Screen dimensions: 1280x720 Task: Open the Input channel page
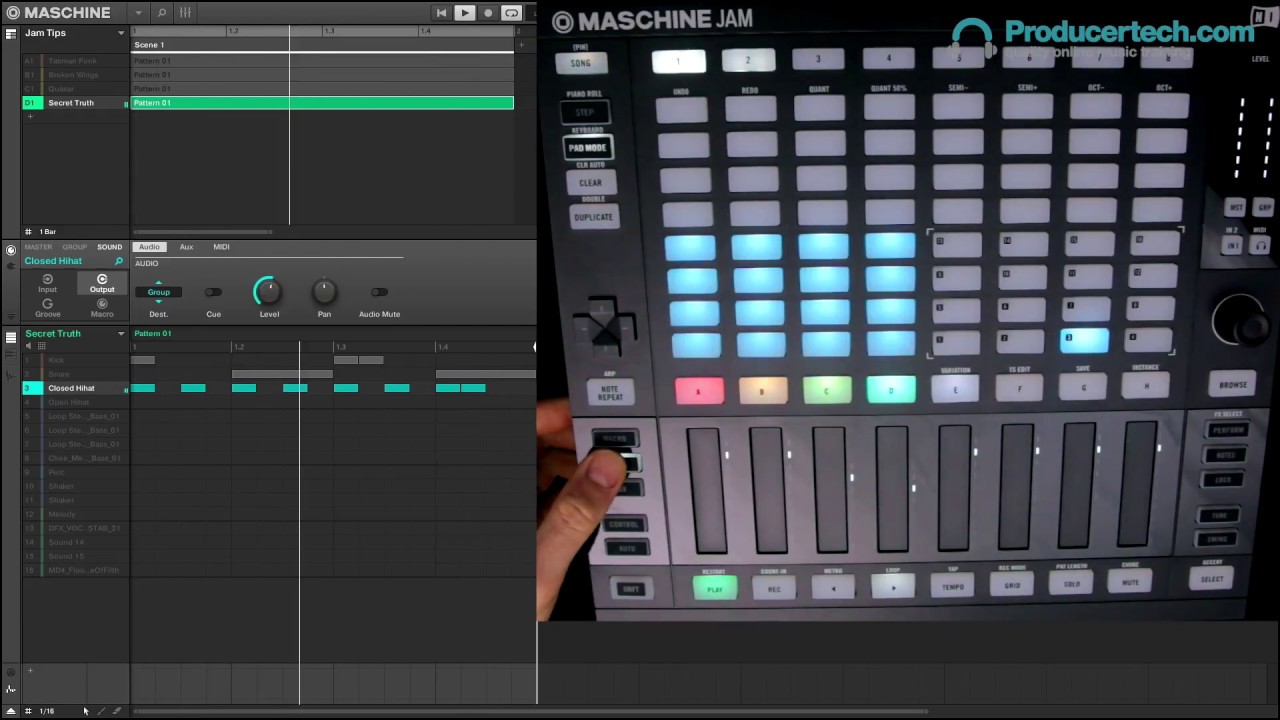coord(47,284)
